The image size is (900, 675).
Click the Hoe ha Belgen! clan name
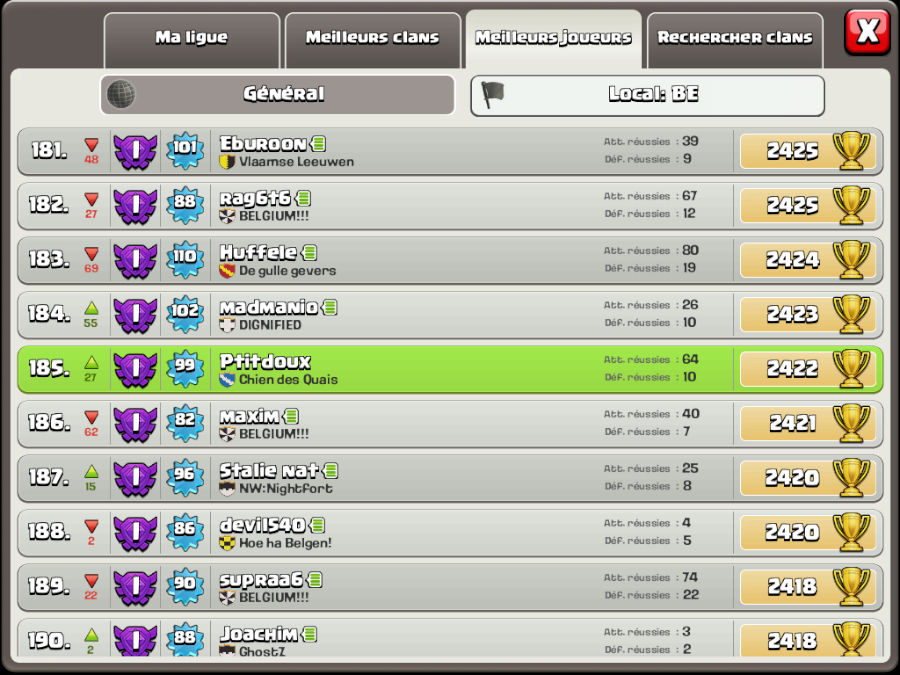[285, 543]
